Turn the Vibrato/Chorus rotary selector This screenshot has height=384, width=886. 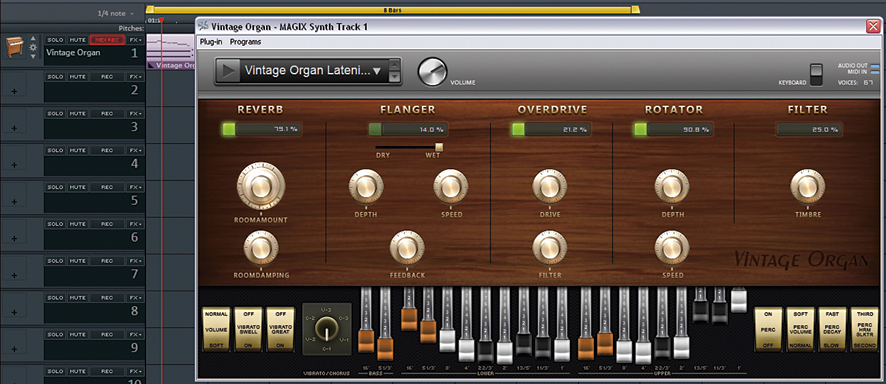coord(327,329)
